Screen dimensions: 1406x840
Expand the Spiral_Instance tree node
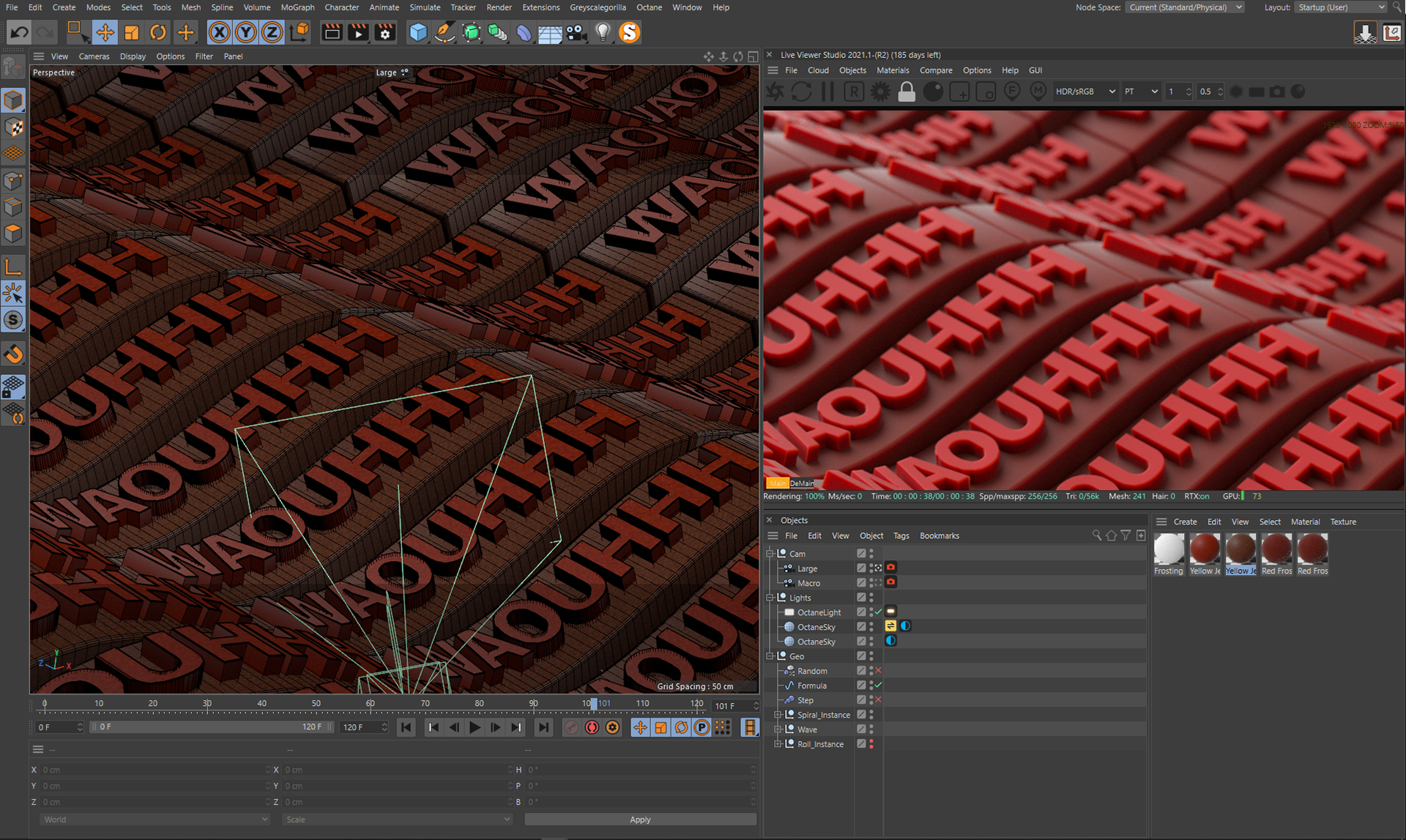pos(778,715)
